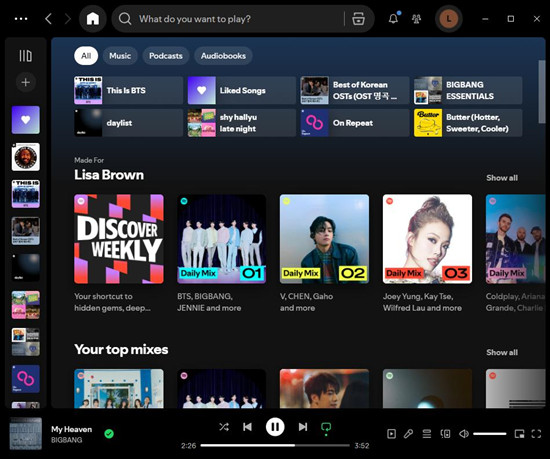Enter full screen via expand icon
Viewport: 550px width, 459px height.
536,434
